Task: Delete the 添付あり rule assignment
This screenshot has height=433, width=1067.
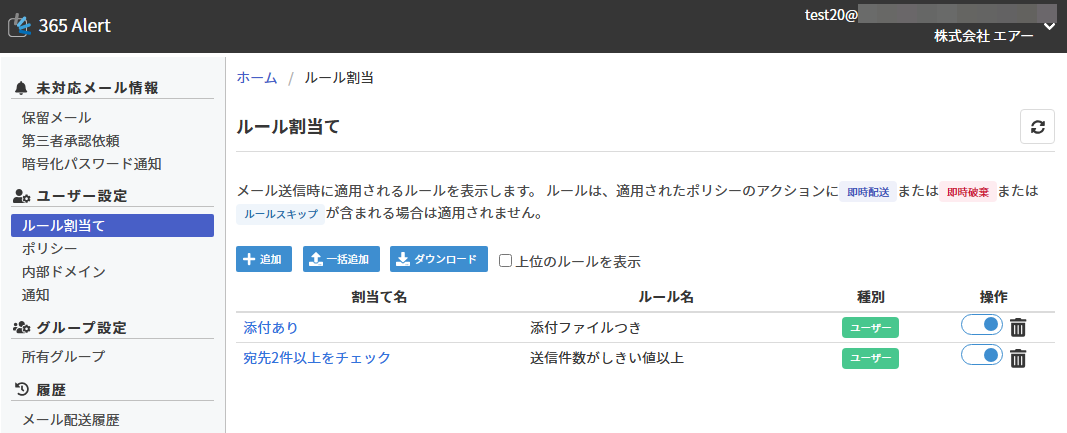Action: (1018, 327)
